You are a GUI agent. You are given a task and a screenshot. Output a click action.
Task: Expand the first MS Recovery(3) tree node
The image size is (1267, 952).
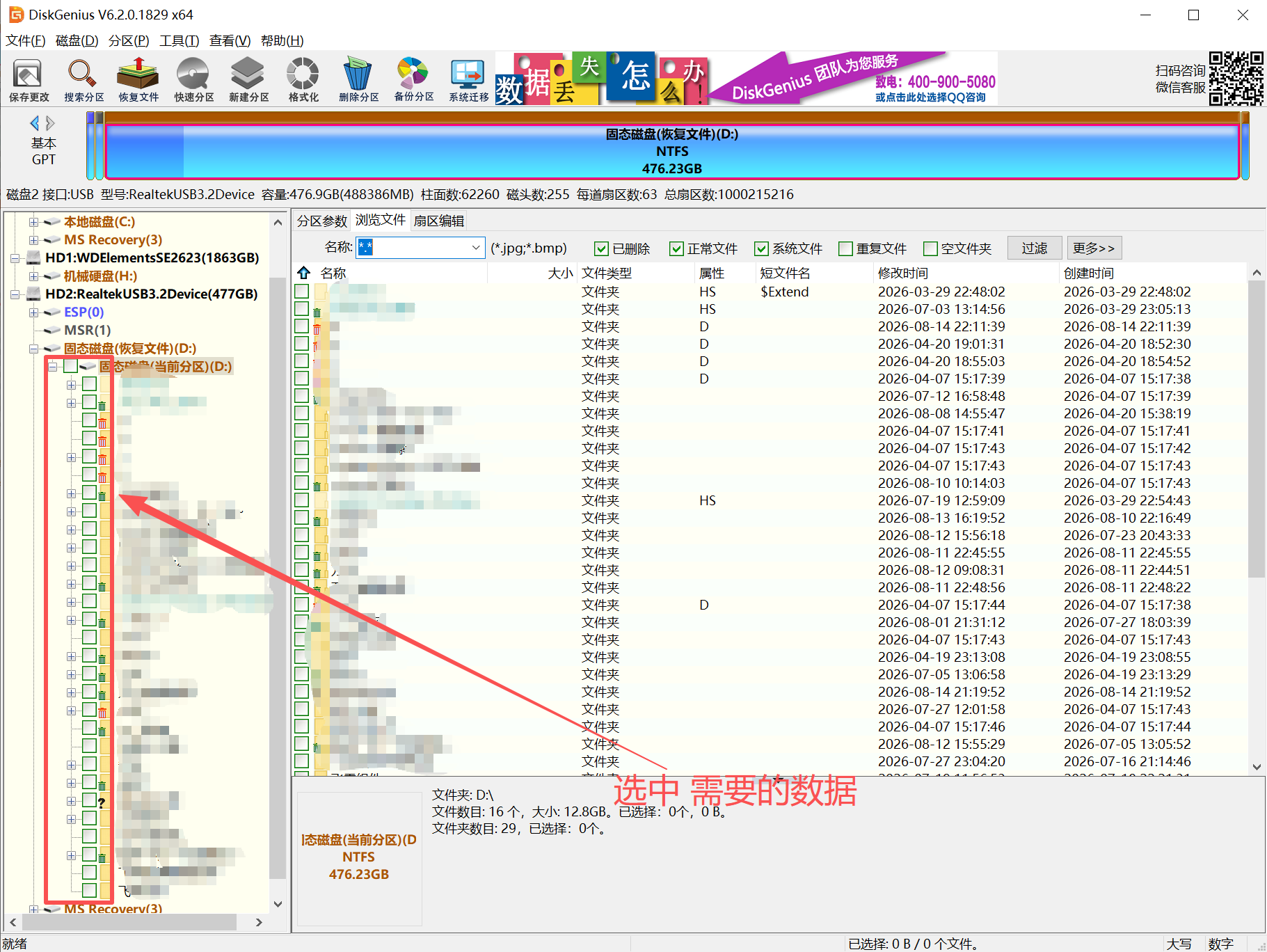(33, 240)
